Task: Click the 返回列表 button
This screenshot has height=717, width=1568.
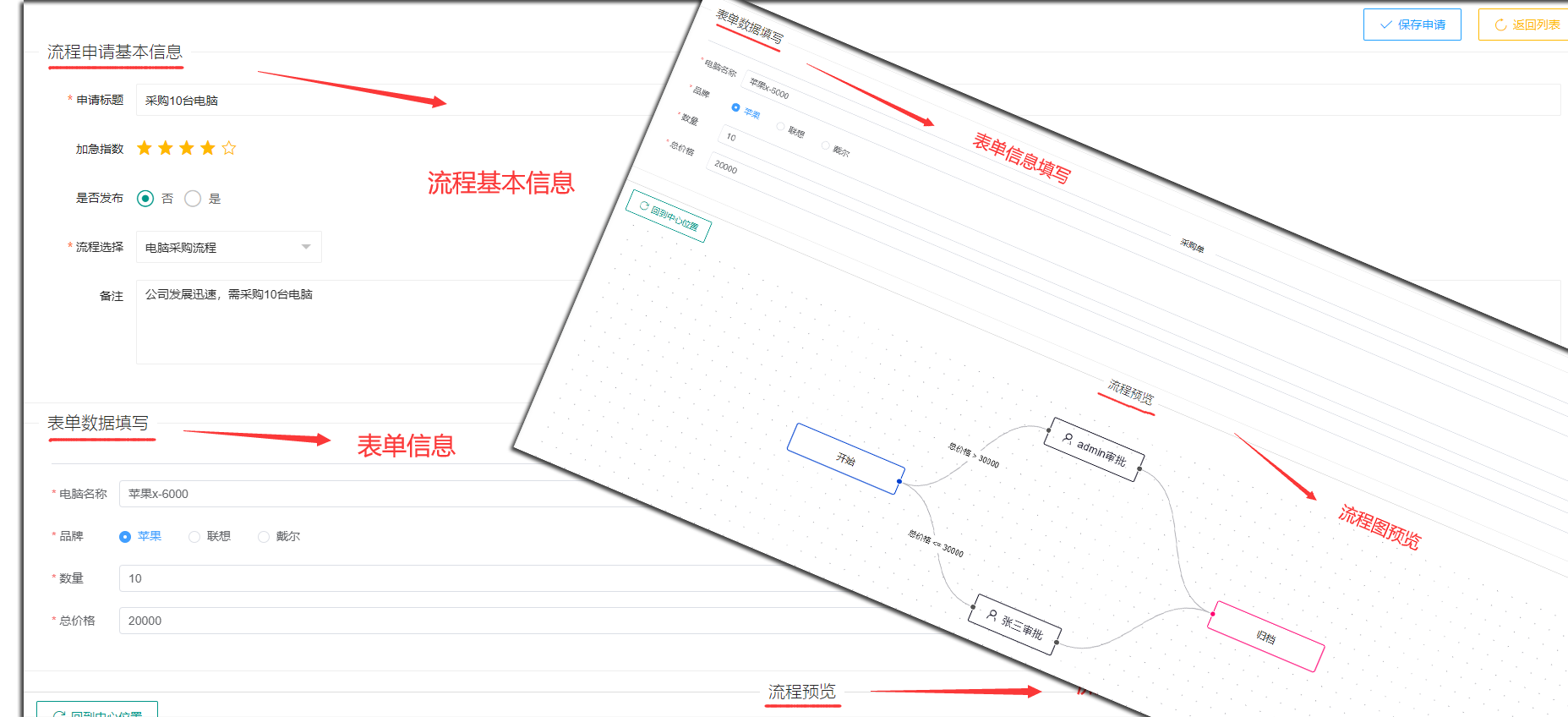Action: (1524, 25)
